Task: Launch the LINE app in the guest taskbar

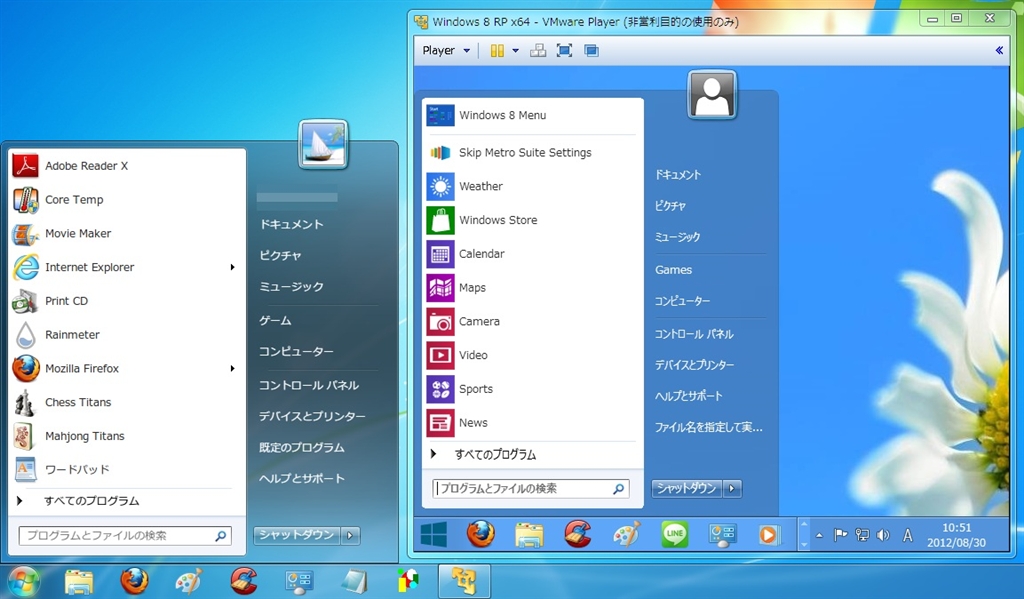Action: tap(675, 535)
